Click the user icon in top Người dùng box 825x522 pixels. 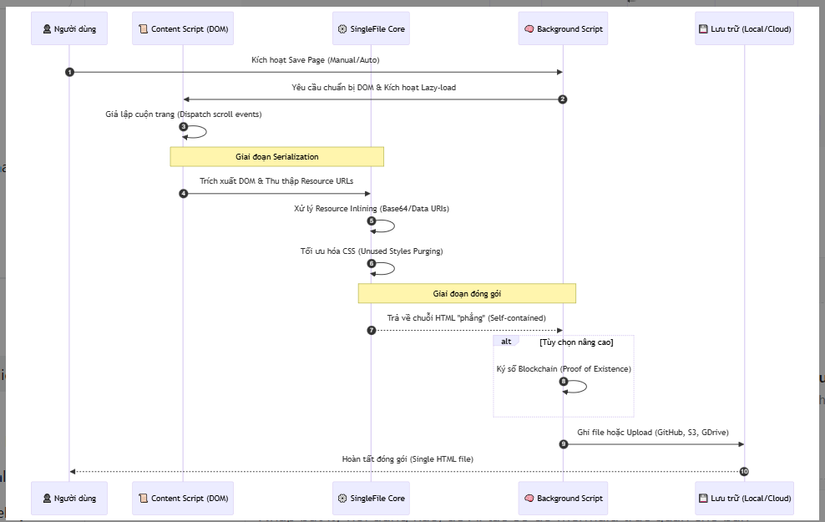(x=47, y=30)
